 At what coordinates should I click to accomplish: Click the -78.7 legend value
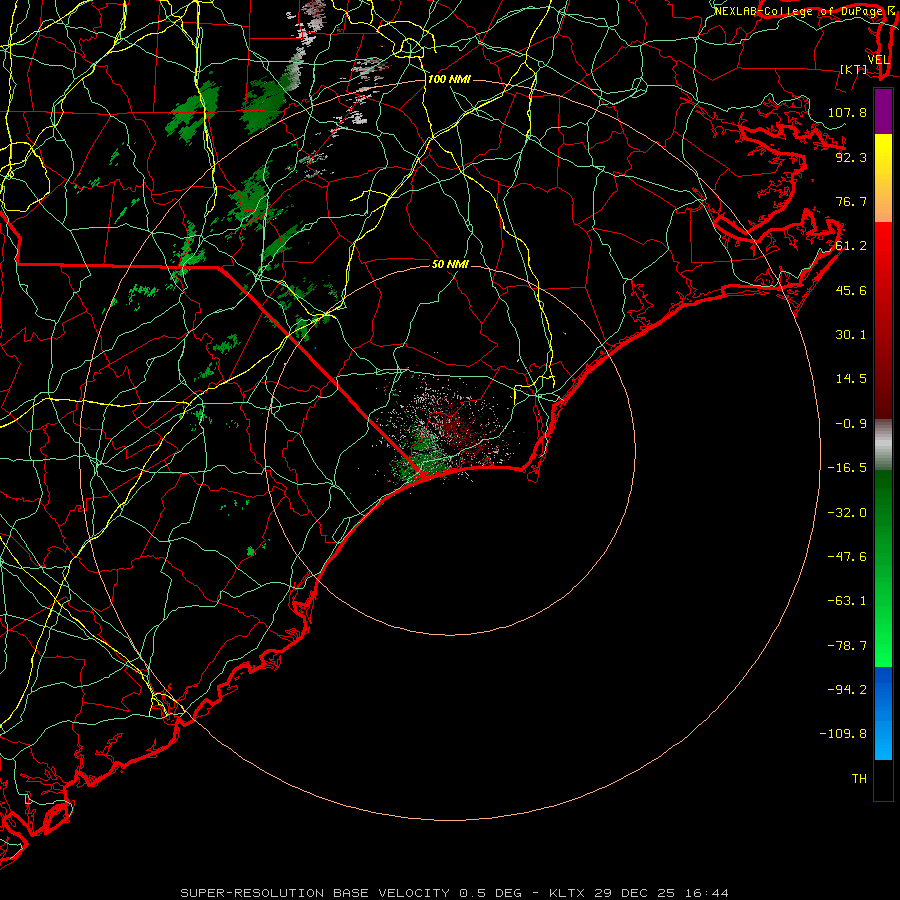click(847, 646)
